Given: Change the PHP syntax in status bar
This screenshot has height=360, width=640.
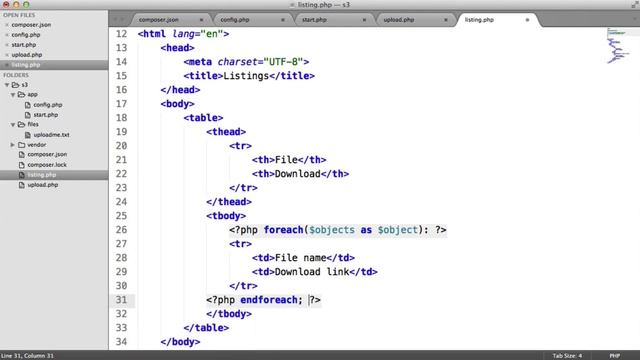Looking at the screenshot, I should click(615, 356).
